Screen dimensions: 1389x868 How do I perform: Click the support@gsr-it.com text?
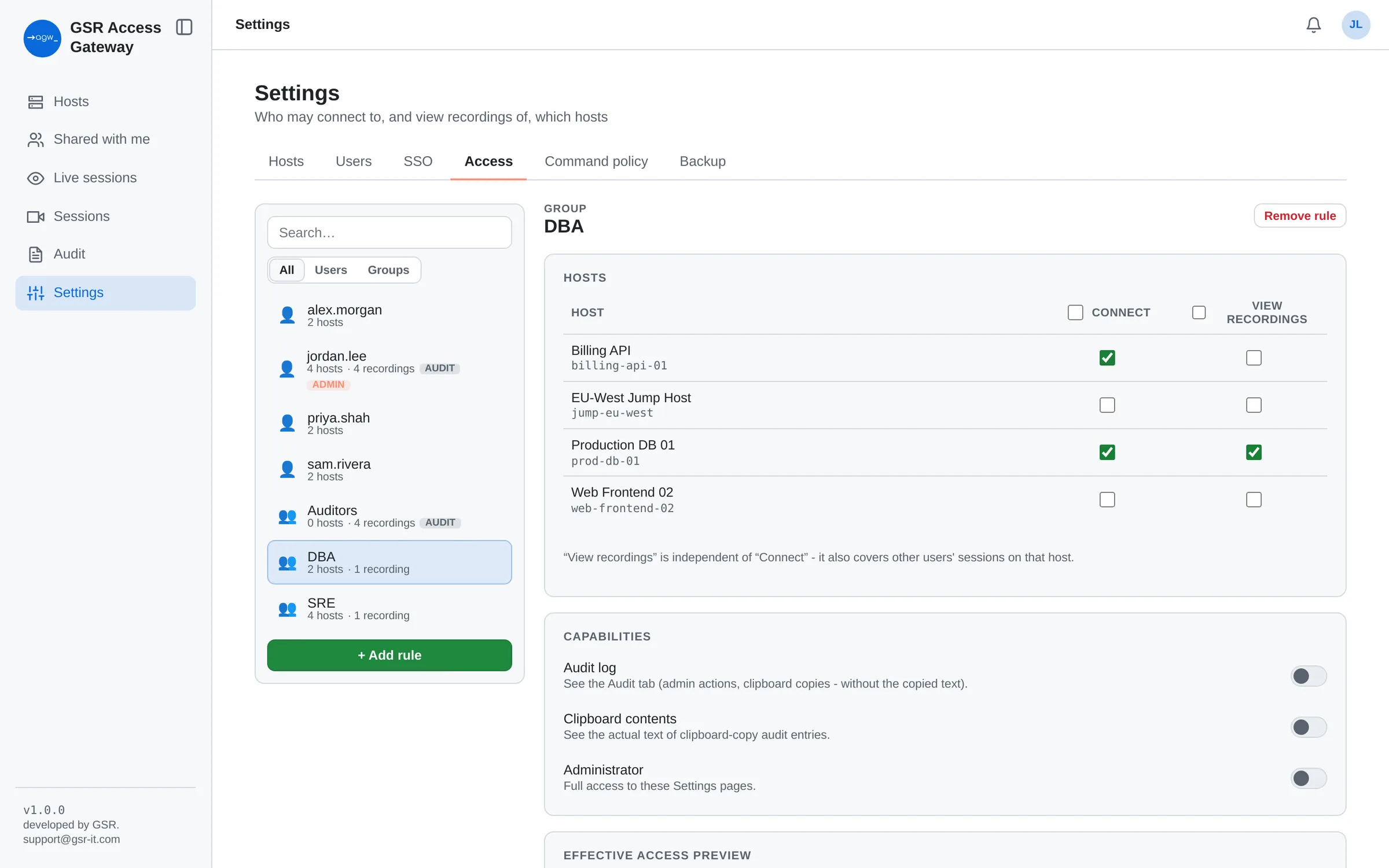pyautogui.click(x=72, y=839)
